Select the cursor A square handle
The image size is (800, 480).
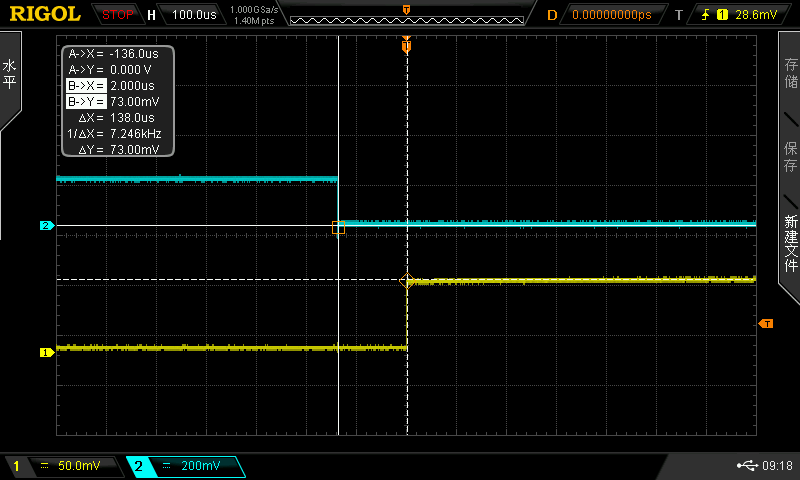[x=338, y=228]
